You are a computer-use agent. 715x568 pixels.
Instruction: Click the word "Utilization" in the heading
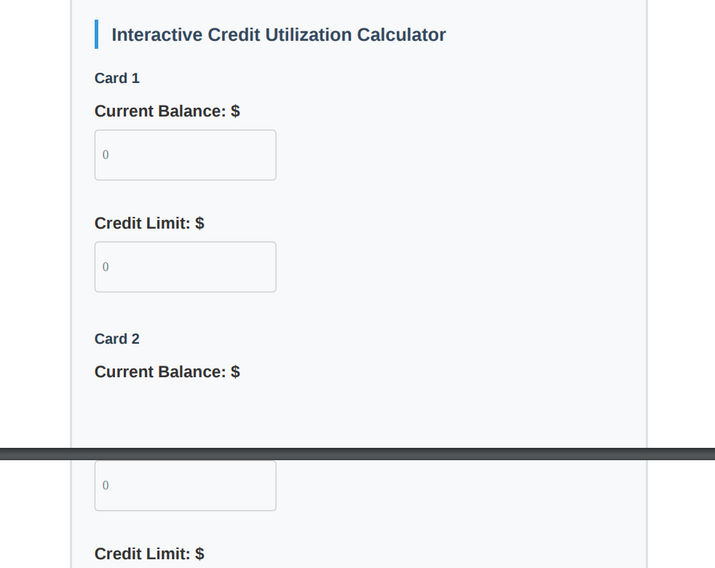[309, 35]
